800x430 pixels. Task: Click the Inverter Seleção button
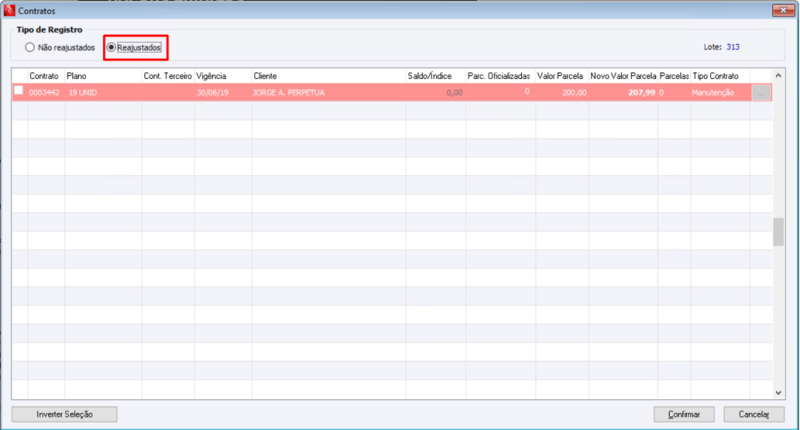pyautogui.click(x=64, y=414)
